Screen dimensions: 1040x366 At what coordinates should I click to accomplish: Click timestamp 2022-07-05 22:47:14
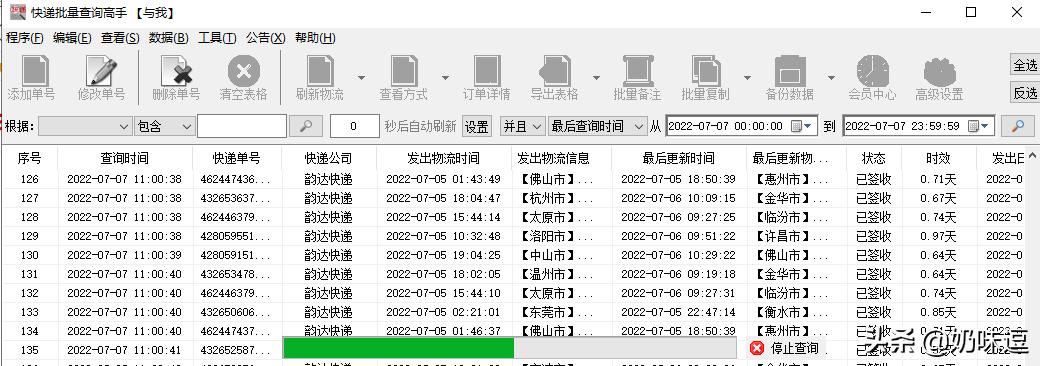678,312
